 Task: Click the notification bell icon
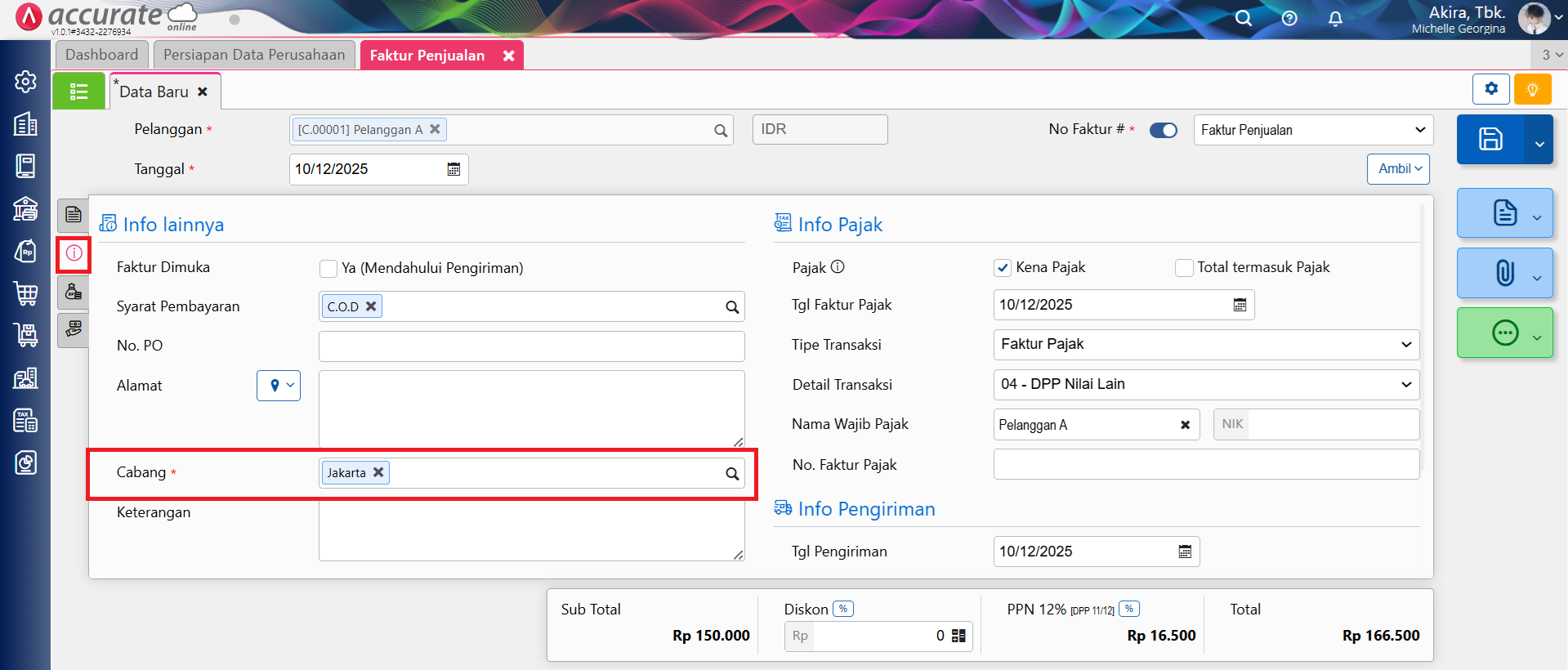pos(1335,18)
